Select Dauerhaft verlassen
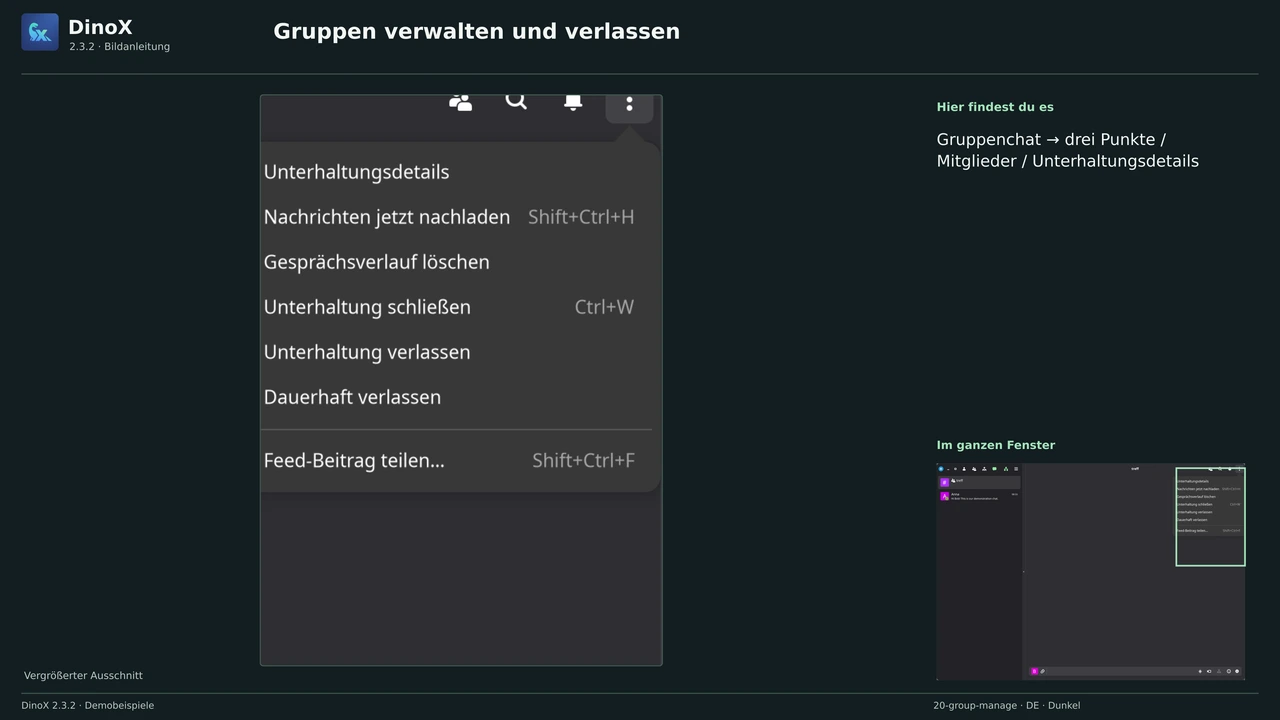The height and width of the screenshot is (720, 1280). click(455, 397)
